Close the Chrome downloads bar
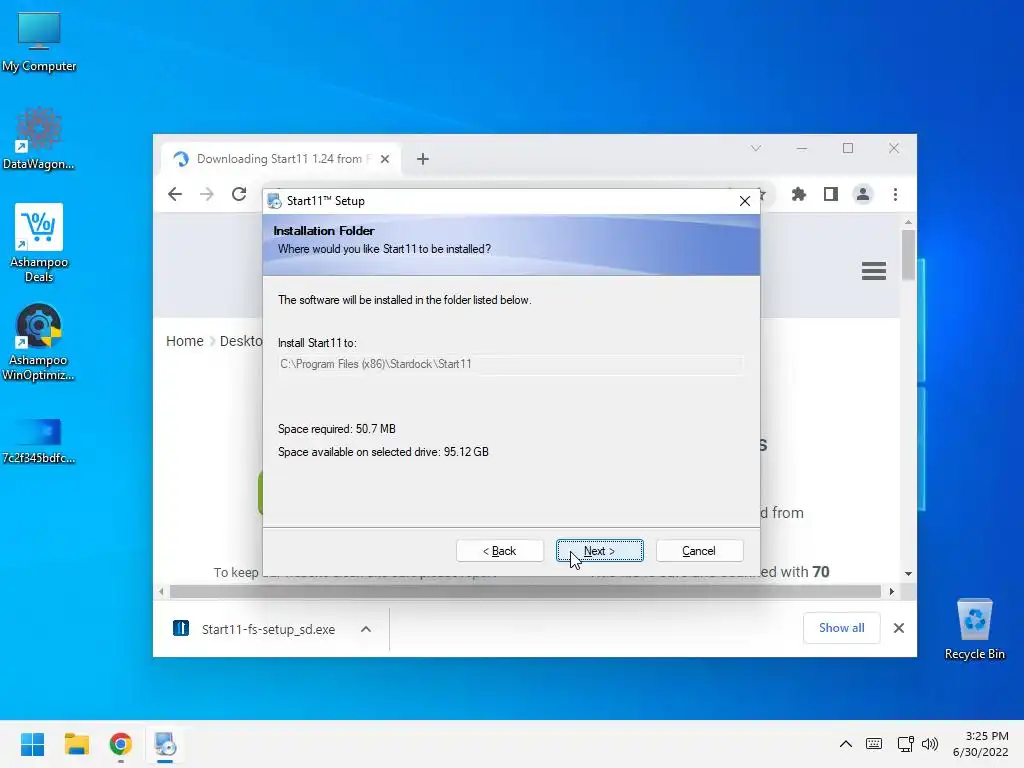 click(899, 628)
